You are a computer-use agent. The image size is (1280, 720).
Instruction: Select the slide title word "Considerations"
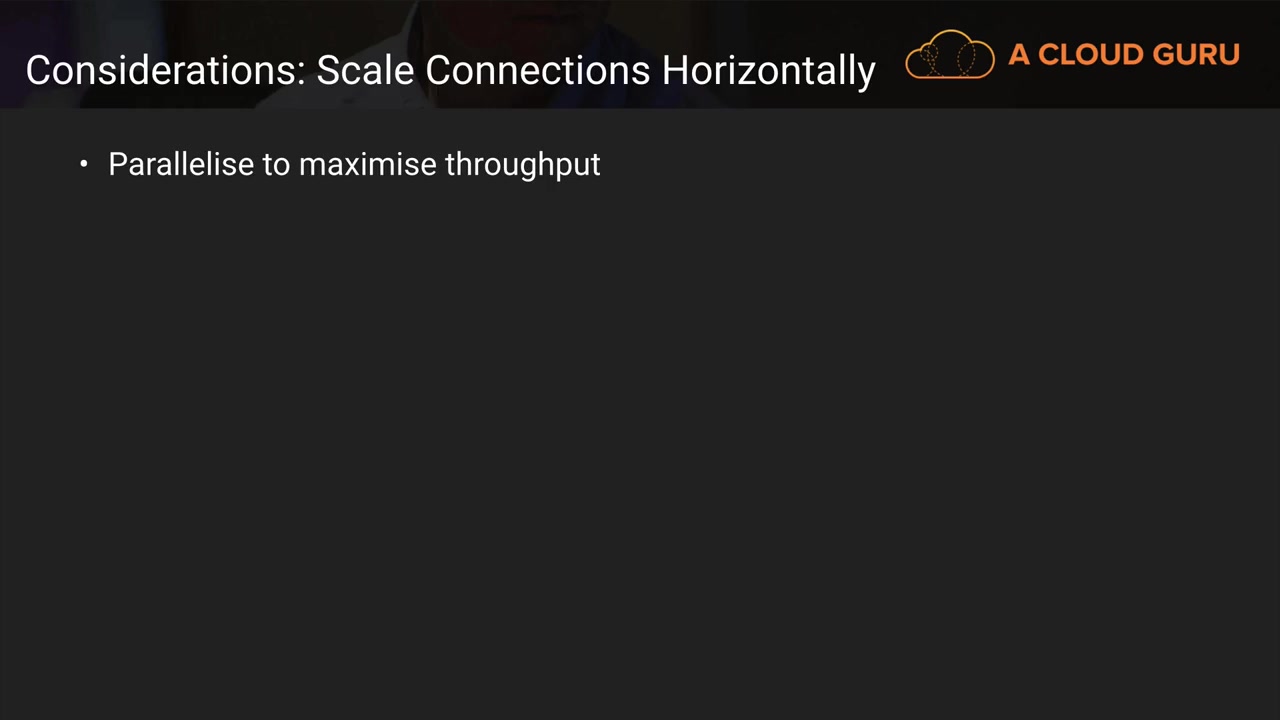pyautogui.click(x=162, y=70)
